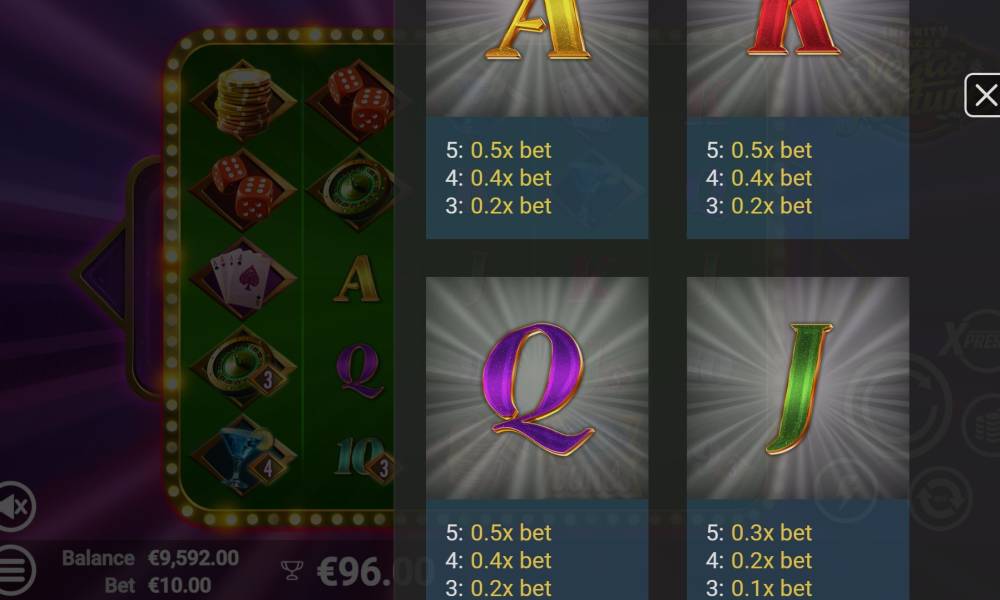Click the trophy win icon
The width and height of the screenshot is (1000, 600).
click(x=291, y=570)
